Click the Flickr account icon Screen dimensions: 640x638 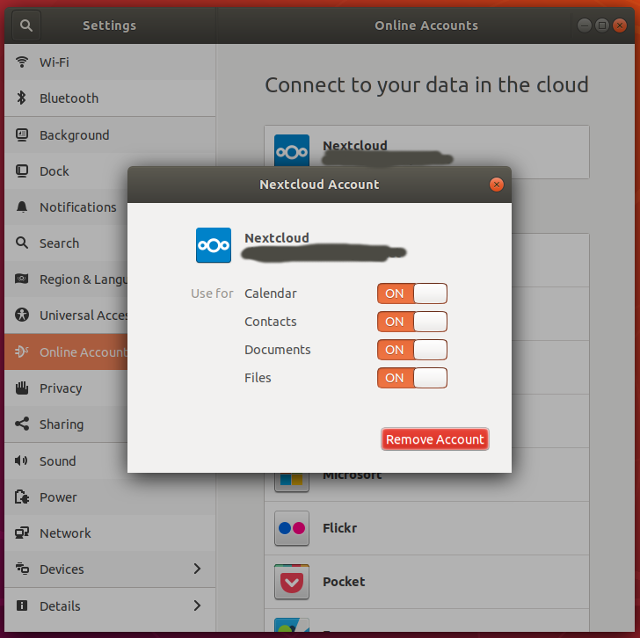coord(292,528)
